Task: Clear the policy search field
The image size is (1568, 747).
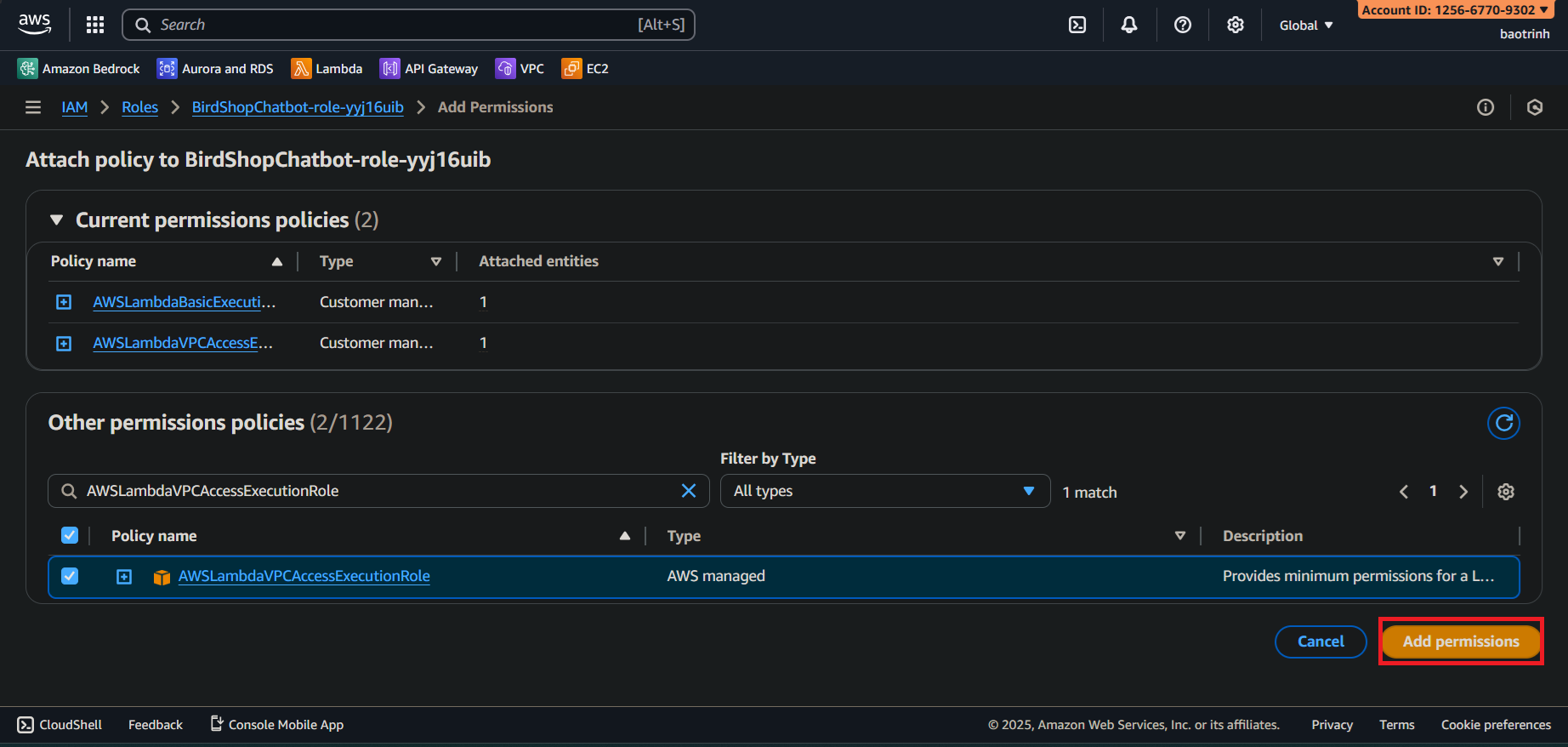Action: (689, 491)
